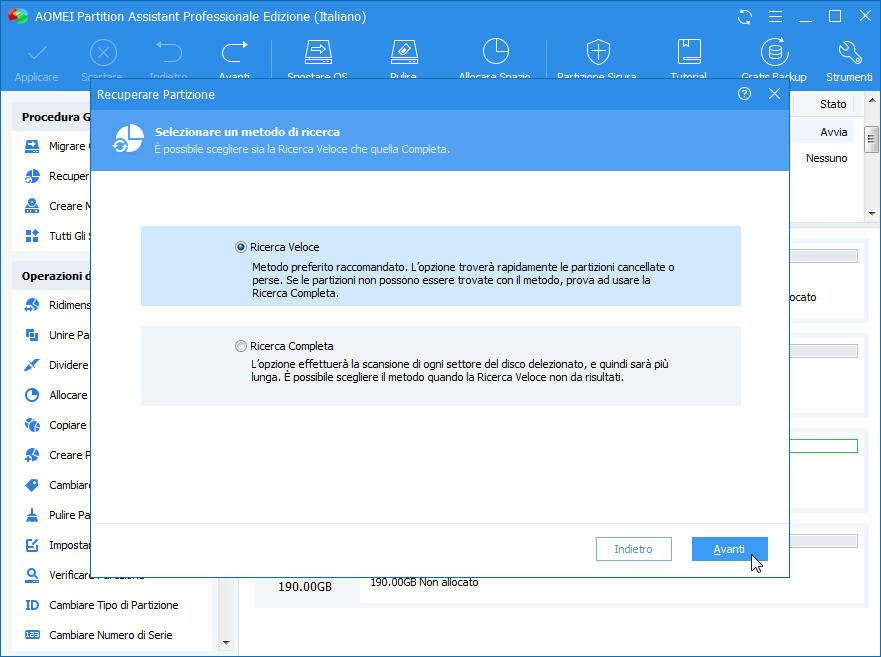Click the Impostare partition sidebar icon

32,545
